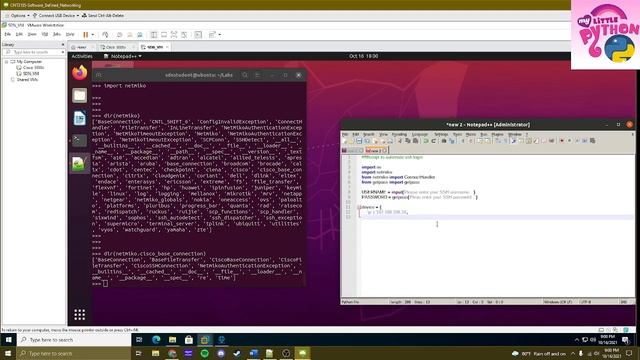Viewport: 640px width, 360px height.
Task: Click Activities in Ubuntu top bar
Action: coord(82,56)
